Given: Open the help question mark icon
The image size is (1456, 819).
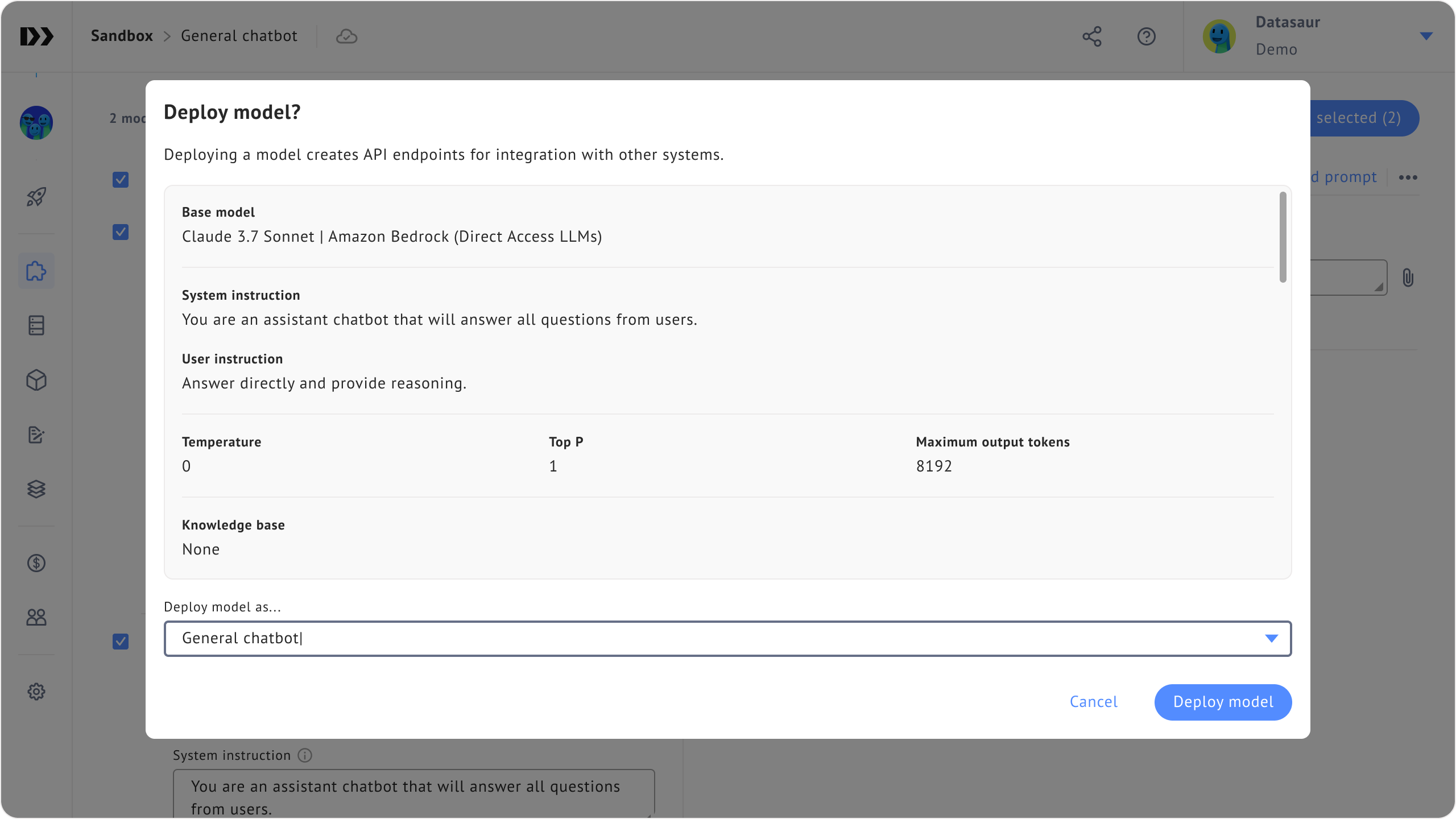Looking at the screenshot, I should point(1146,36).
